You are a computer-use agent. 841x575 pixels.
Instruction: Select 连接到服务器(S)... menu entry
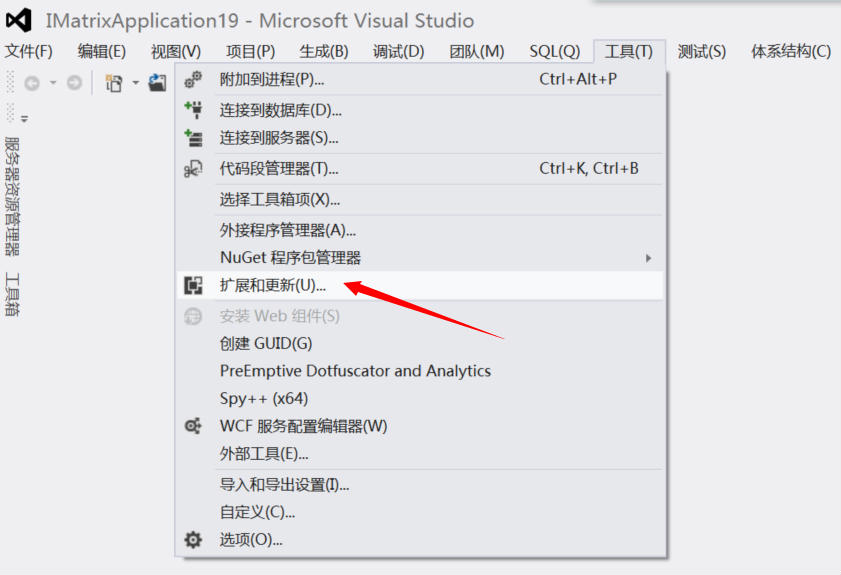coord(421,138)
